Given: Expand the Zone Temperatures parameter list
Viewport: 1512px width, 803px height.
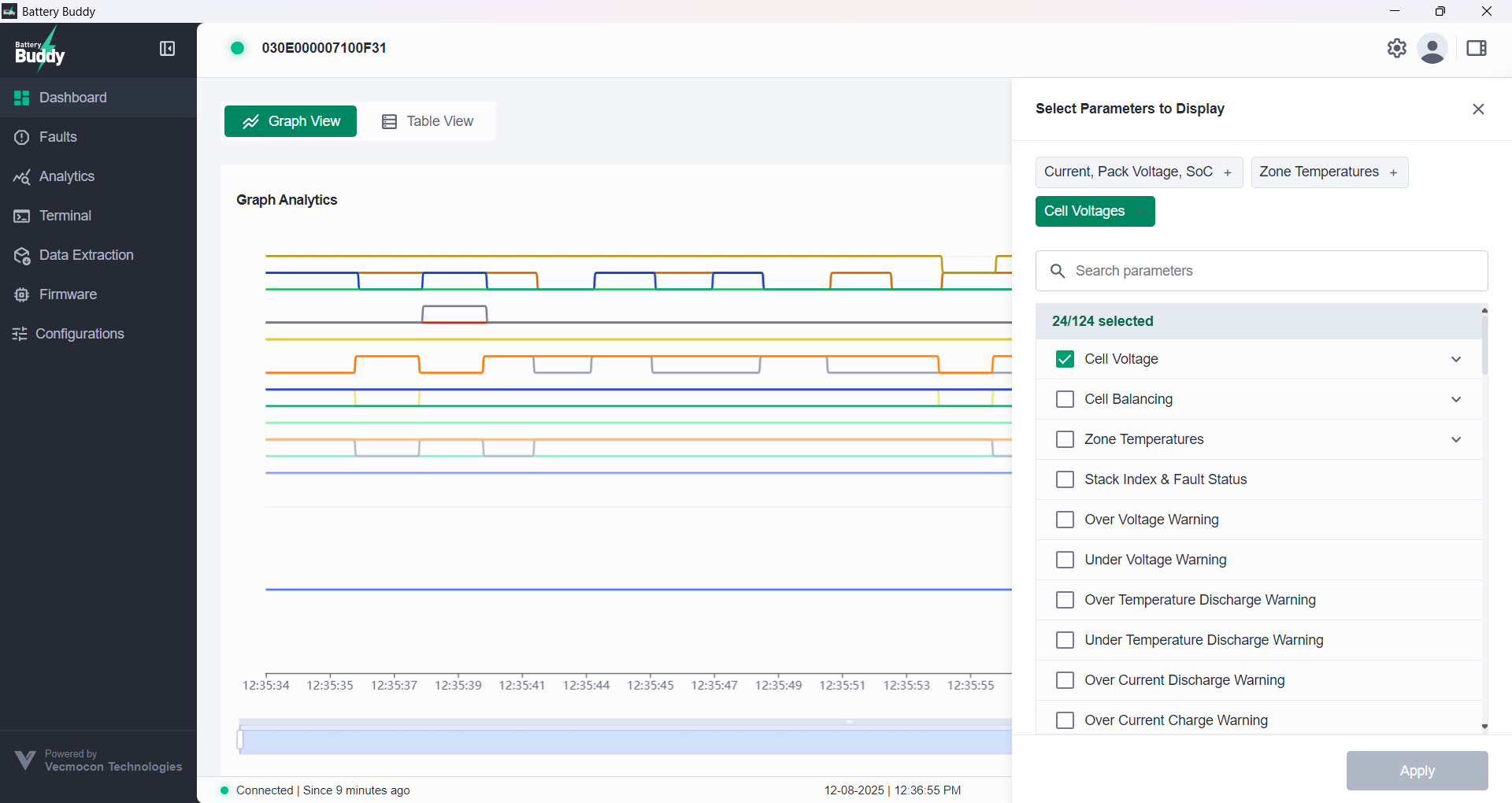Looking at the screenshot, I should click(1456, 439).
